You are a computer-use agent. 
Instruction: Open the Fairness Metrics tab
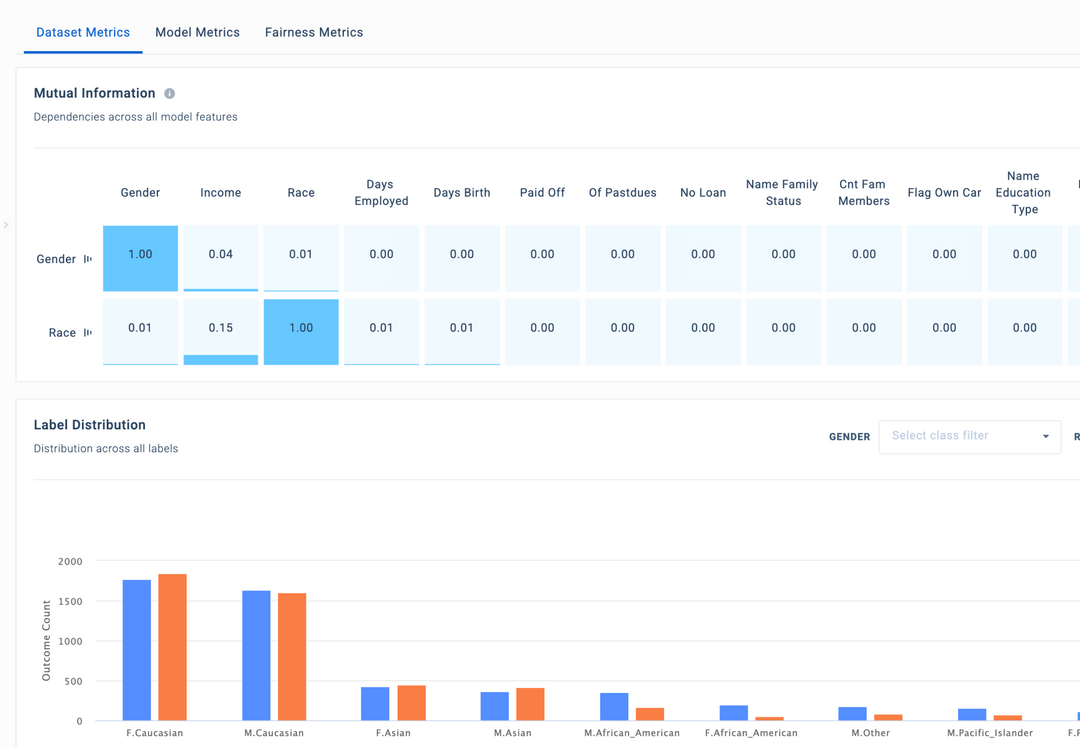point(313,32)
